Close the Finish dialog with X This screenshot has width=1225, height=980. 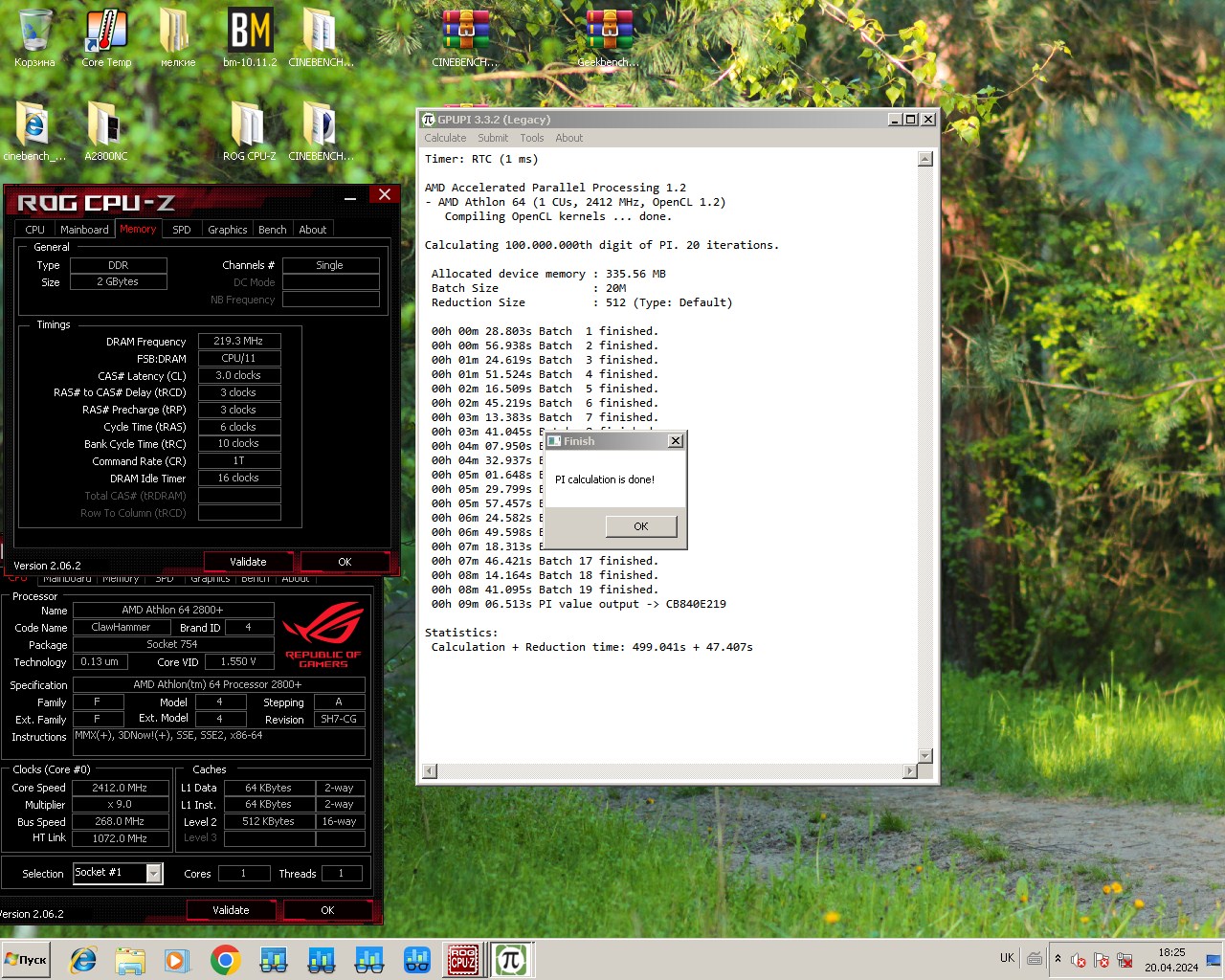675,441
